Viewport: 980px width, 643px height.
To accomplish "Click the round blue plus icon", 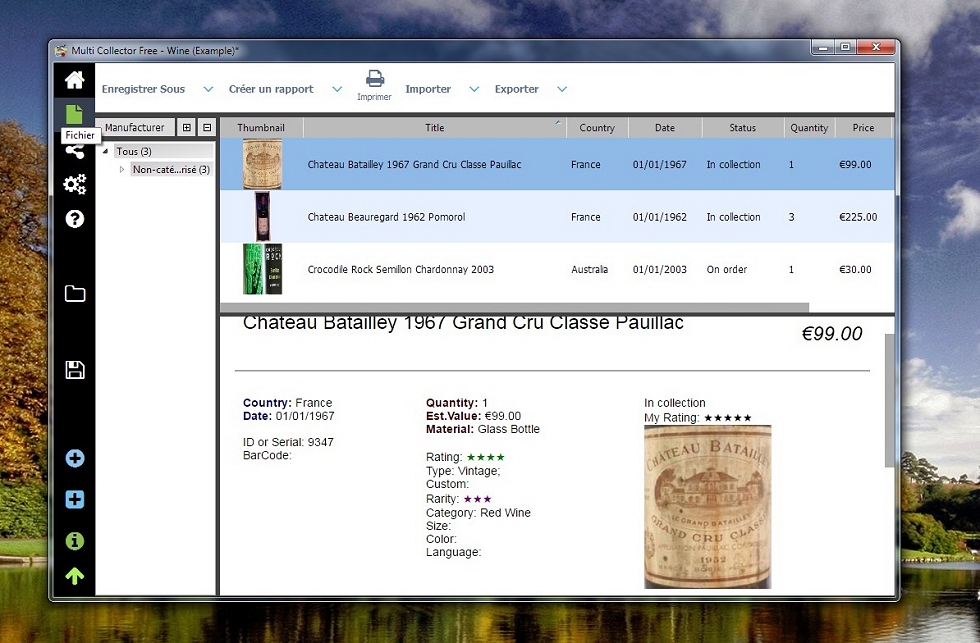I will [x=75, y=458].
